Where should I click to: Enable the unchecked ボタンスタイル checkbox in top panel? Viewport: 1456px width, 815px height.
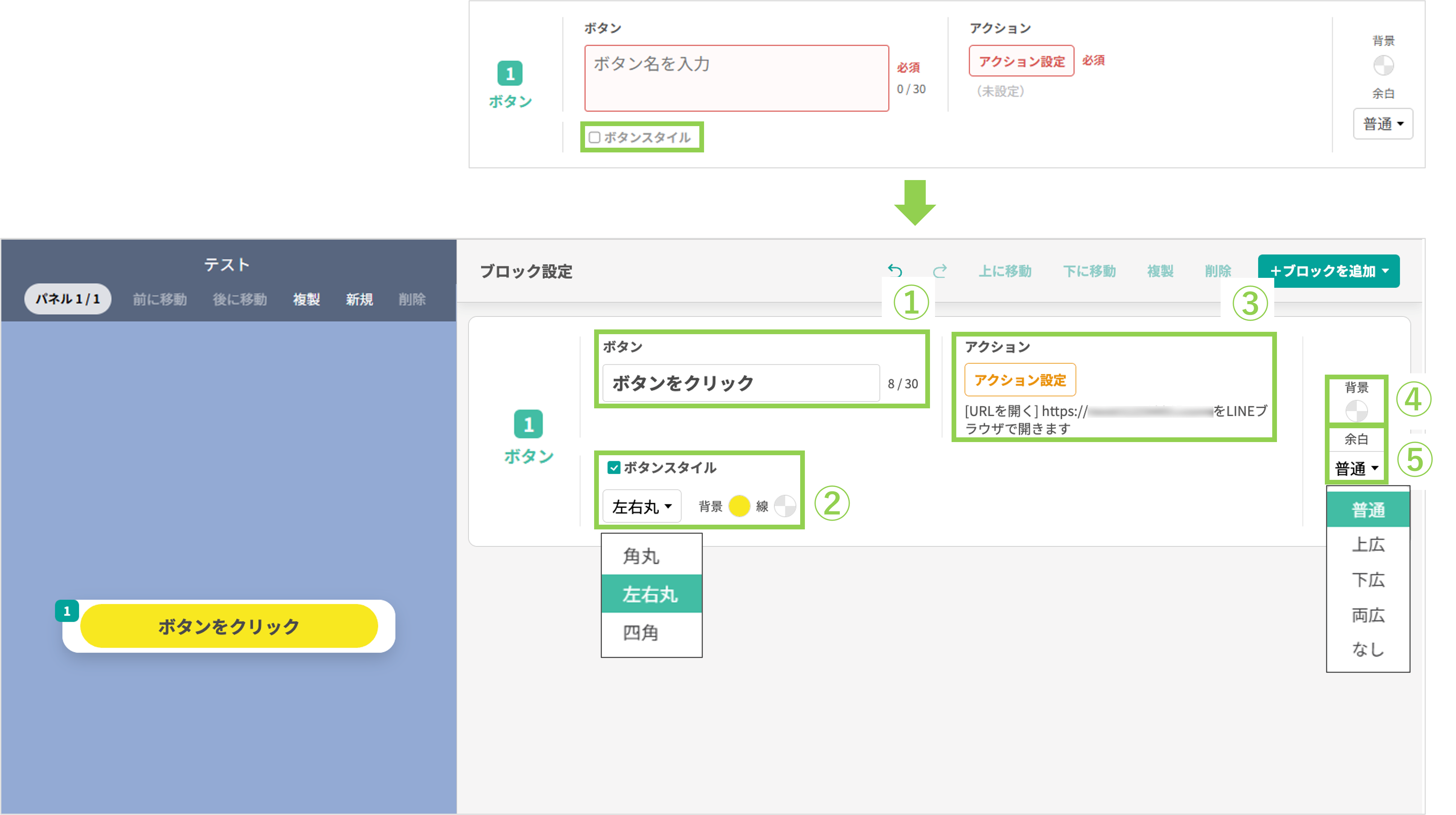[x=594, y=137]
